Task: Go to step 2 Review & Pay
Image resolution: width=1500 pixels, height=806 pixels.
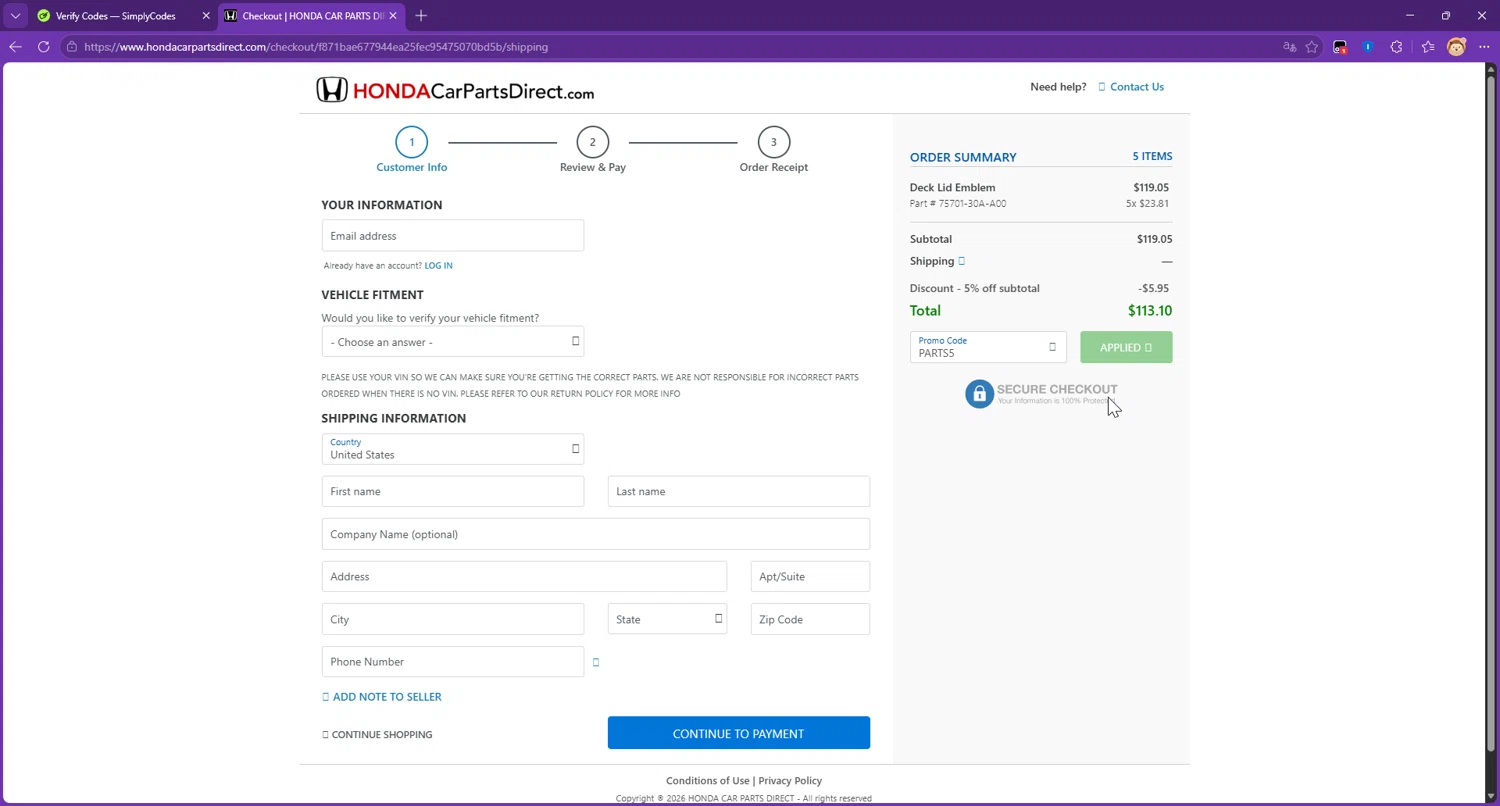Action: point(593,149)
